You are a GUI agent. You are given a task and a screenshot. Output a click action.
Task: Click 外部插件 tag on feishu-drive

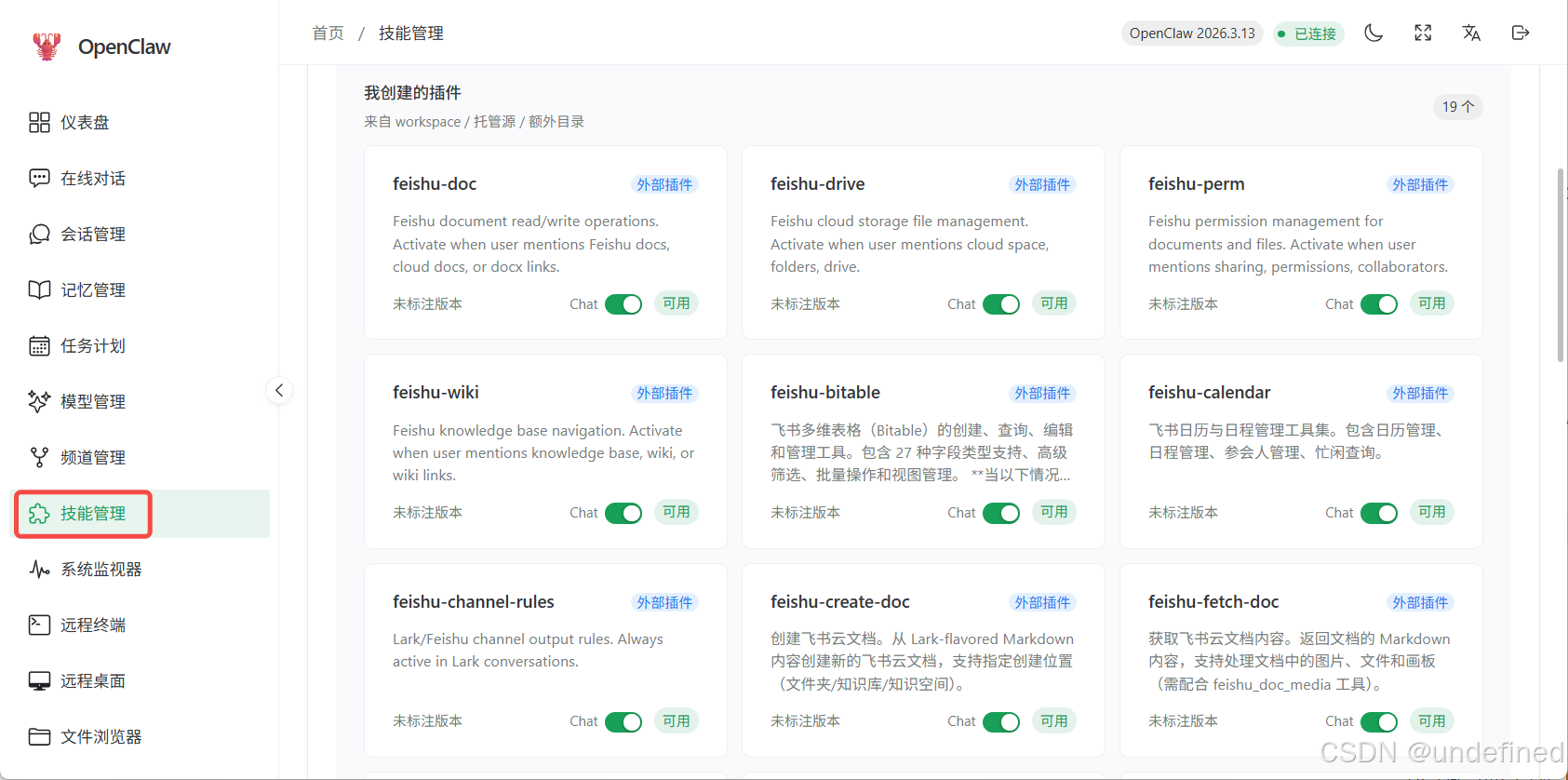point(1042,184)
